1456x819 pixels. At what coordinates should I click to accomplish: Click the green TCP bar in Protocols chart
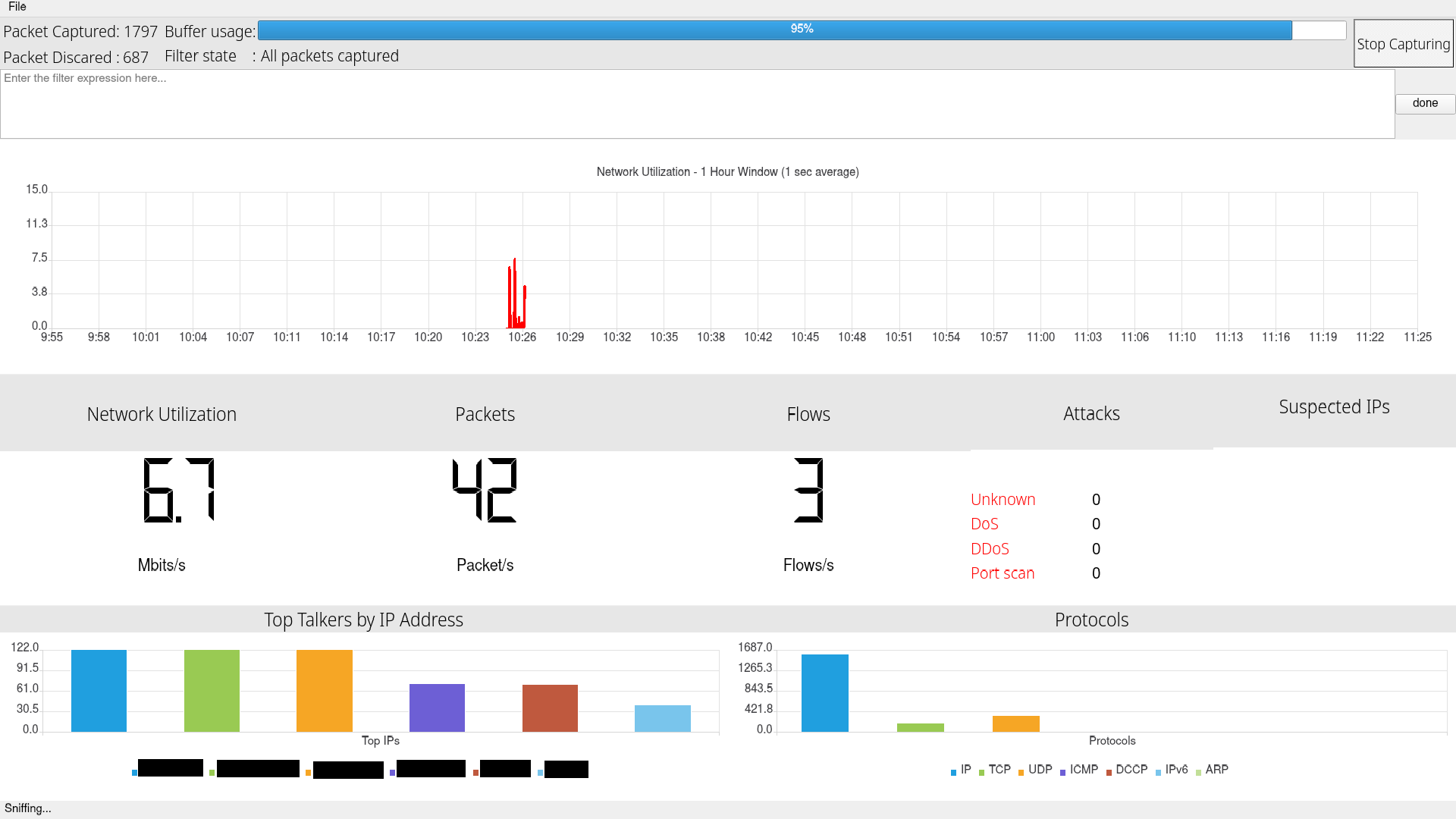[920, 728]
